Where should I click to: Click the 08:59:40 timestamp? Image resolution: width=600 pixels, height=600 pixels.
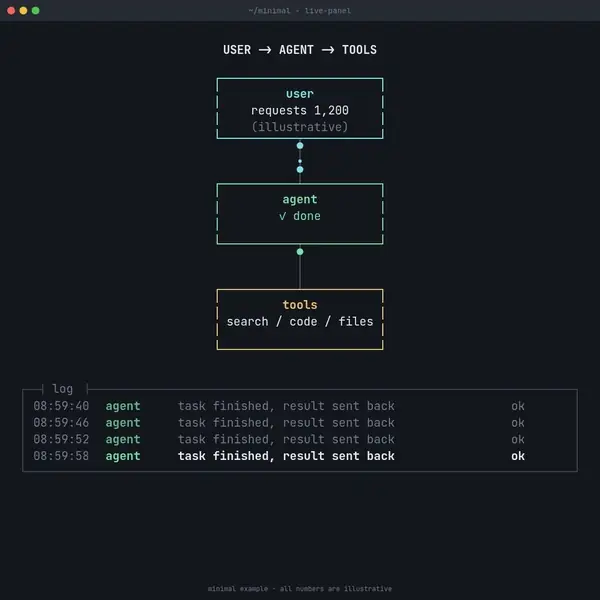pos(61,406)
